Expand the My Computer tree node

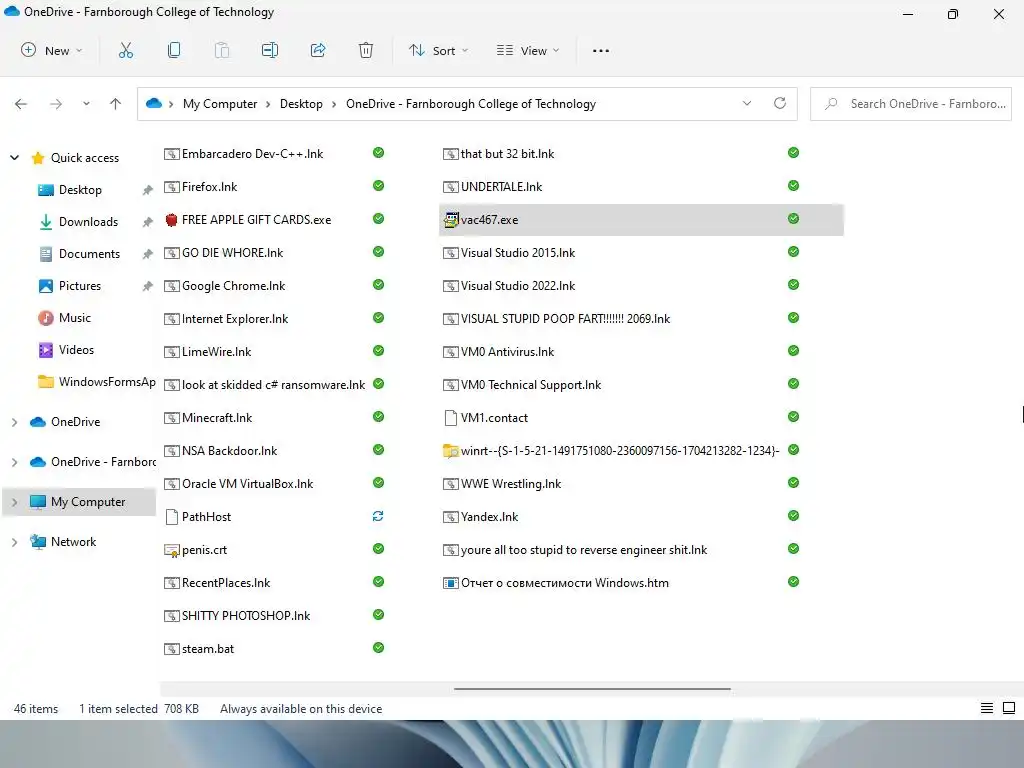14,502
